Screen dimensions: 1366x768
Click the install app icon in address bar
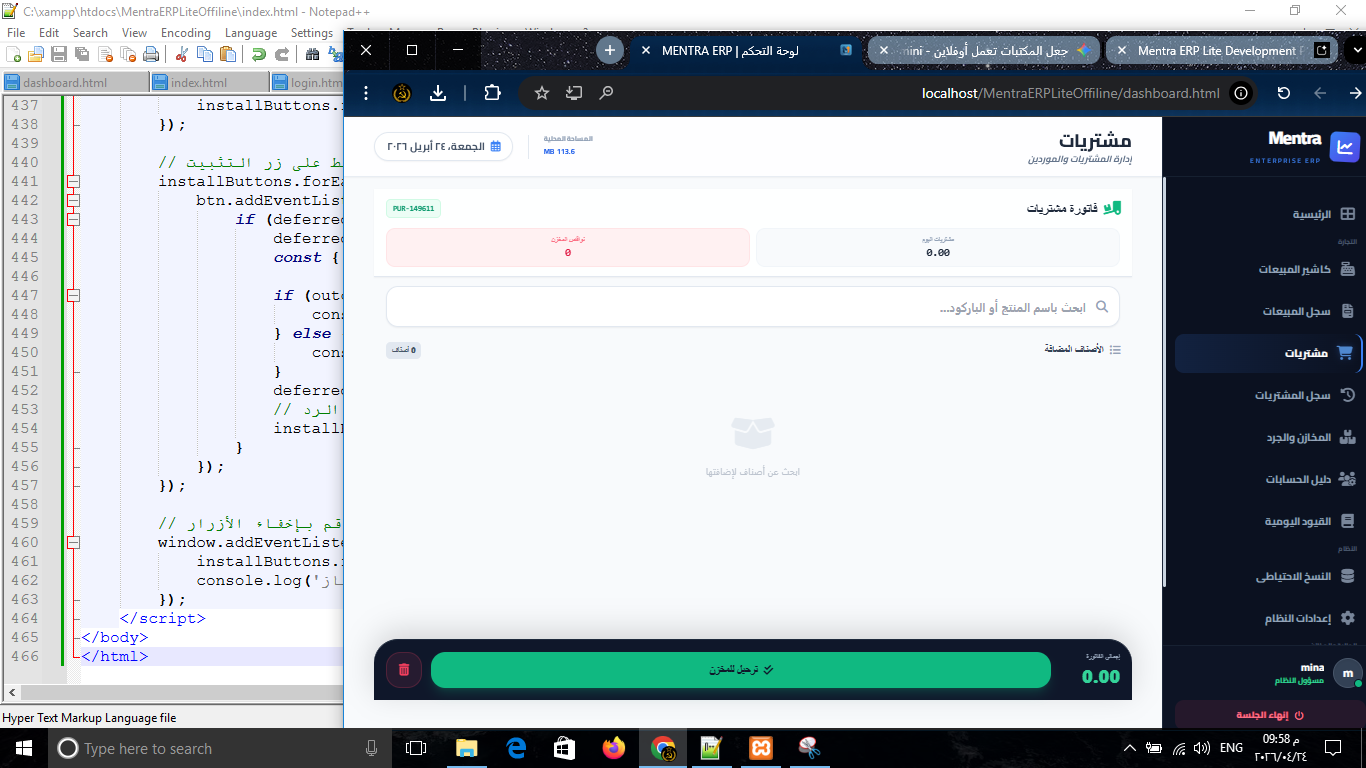(x=574, y=93)
